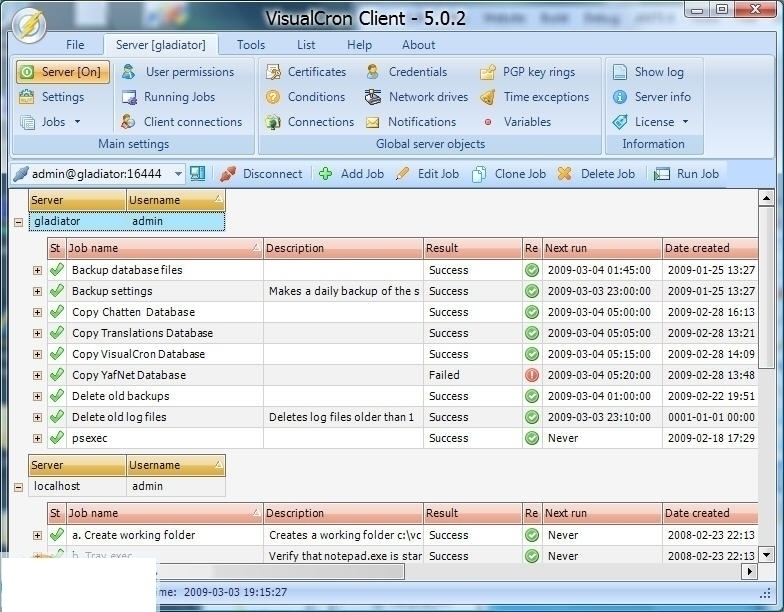The width and height of the screenshot is (784, 612).
Task: Open Variables
Action: tap(517, 122)
